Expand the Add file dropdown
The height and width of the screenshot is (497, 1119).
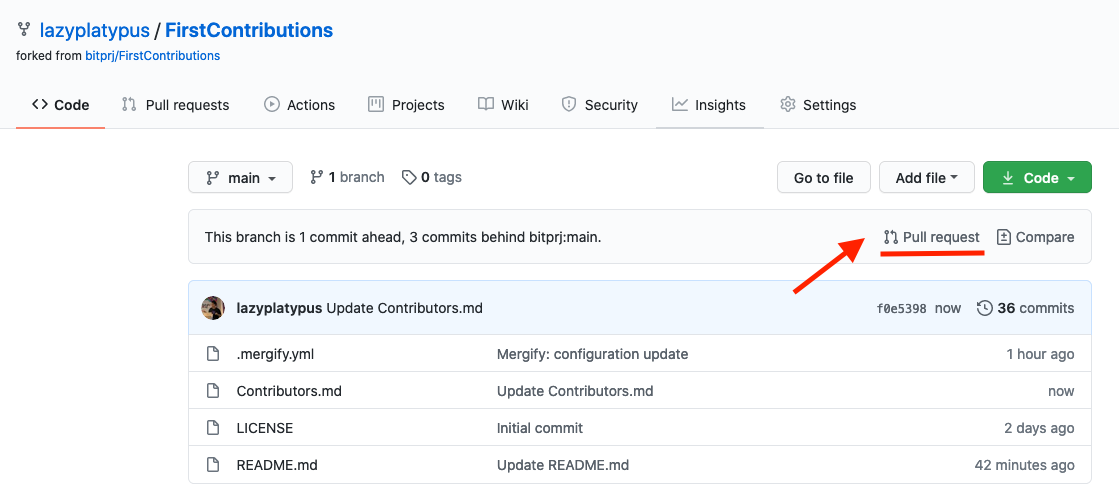[926, 178]
